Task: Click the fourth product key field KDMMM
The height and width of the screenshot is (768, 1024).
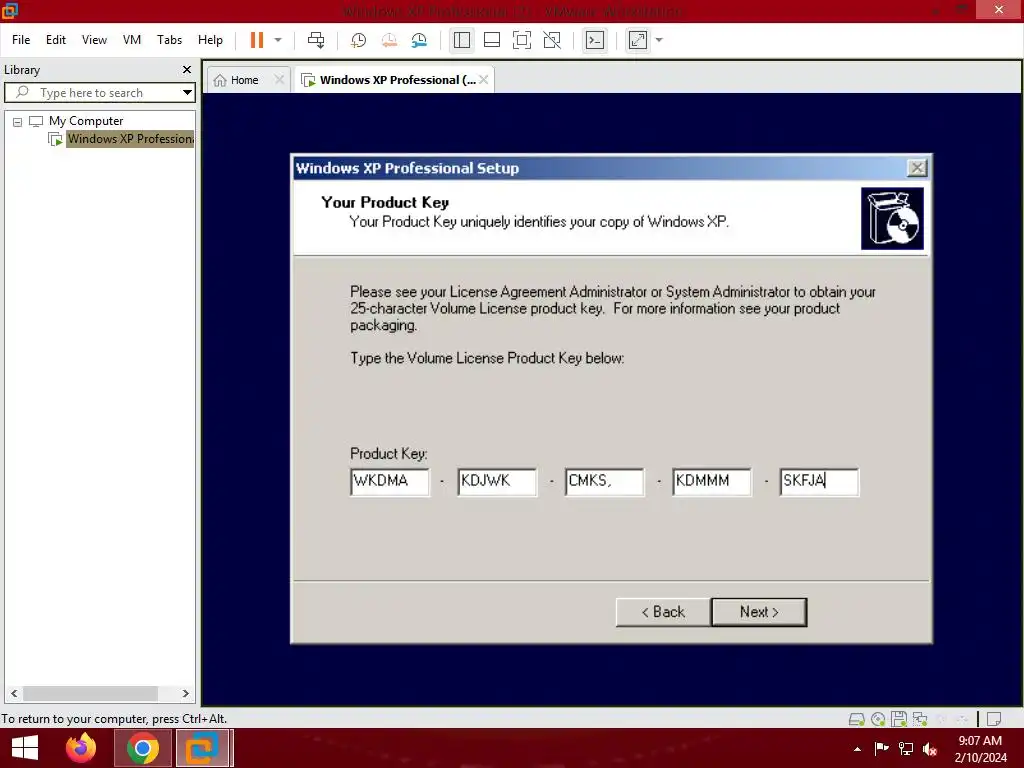Action: pyautogui.click(x=712, y=482)
